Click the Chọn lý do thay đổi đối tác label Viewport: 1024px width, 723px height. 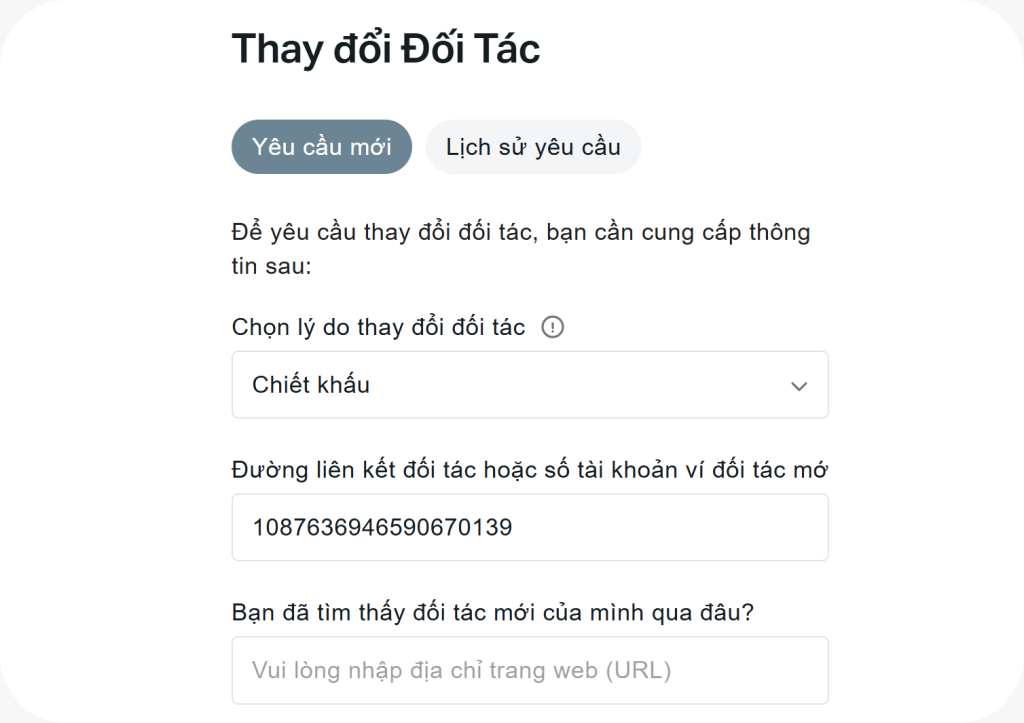coord(378,328)
